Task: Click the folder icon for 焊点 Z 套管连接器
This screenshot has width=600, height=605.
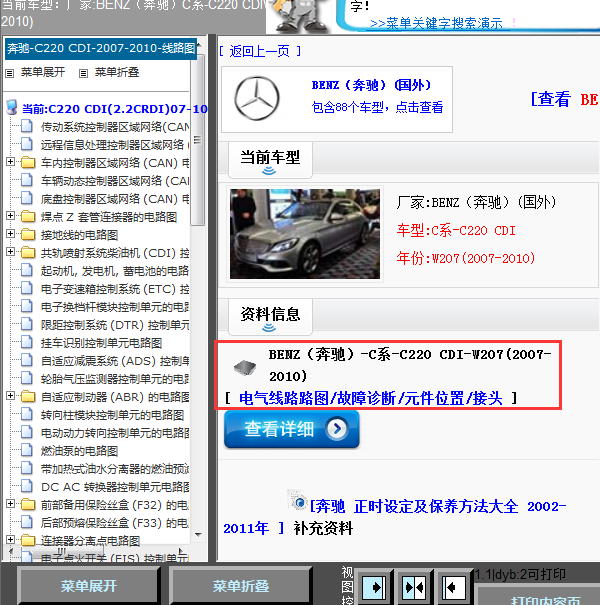Action: click(x=28, y=216)
